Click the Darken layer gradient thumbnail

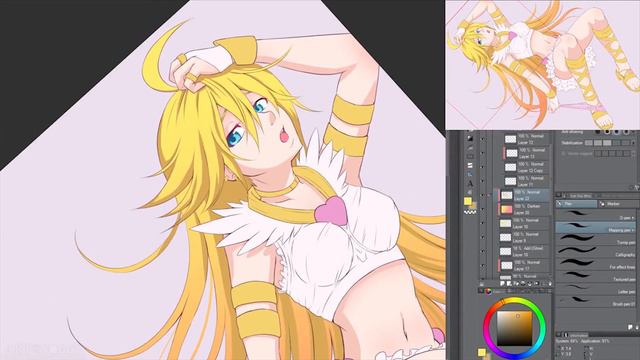tap(507, 209)
